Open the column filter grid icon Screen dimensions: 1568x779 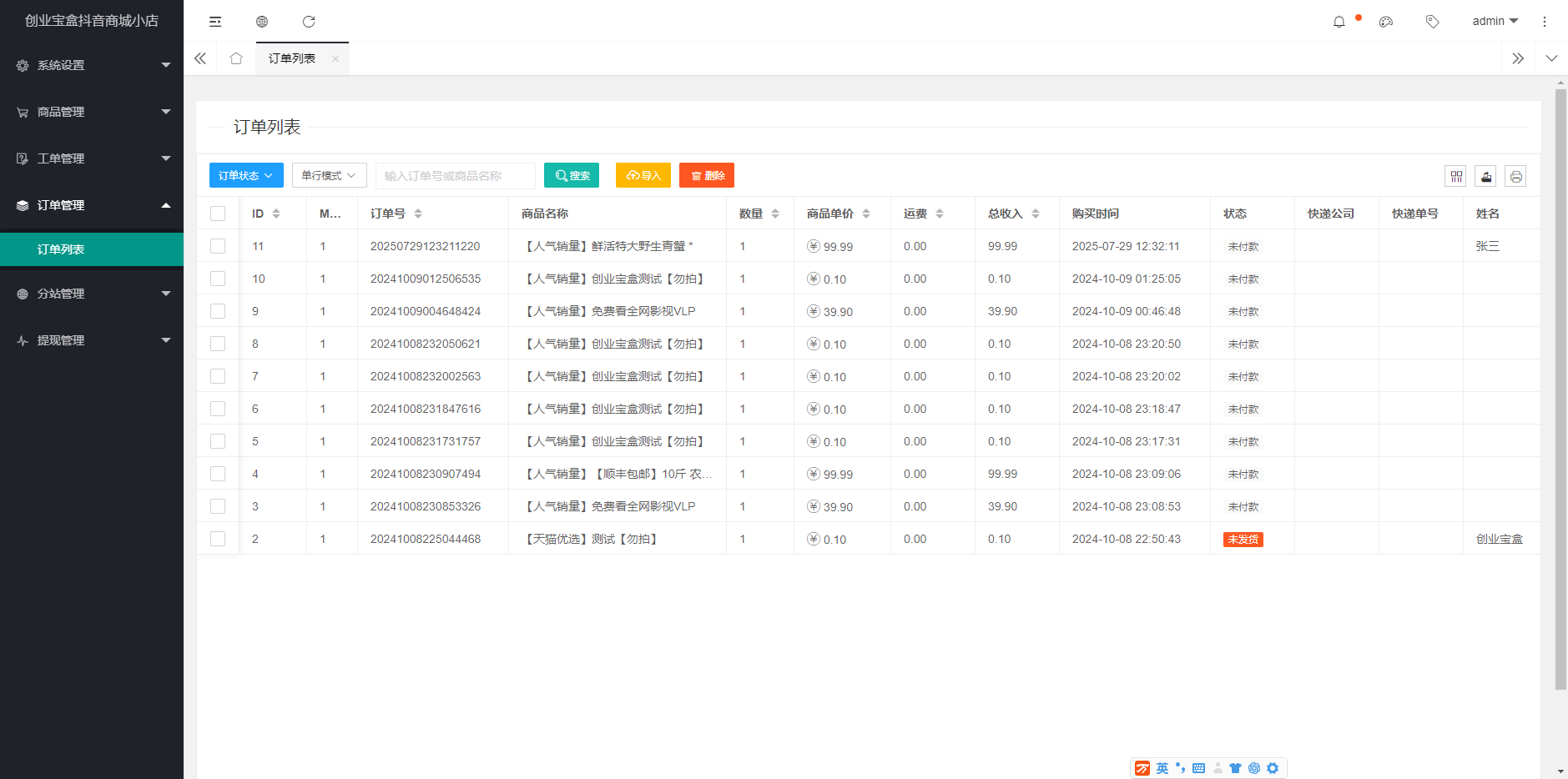pyautogui.click(x=1455, y=176)
